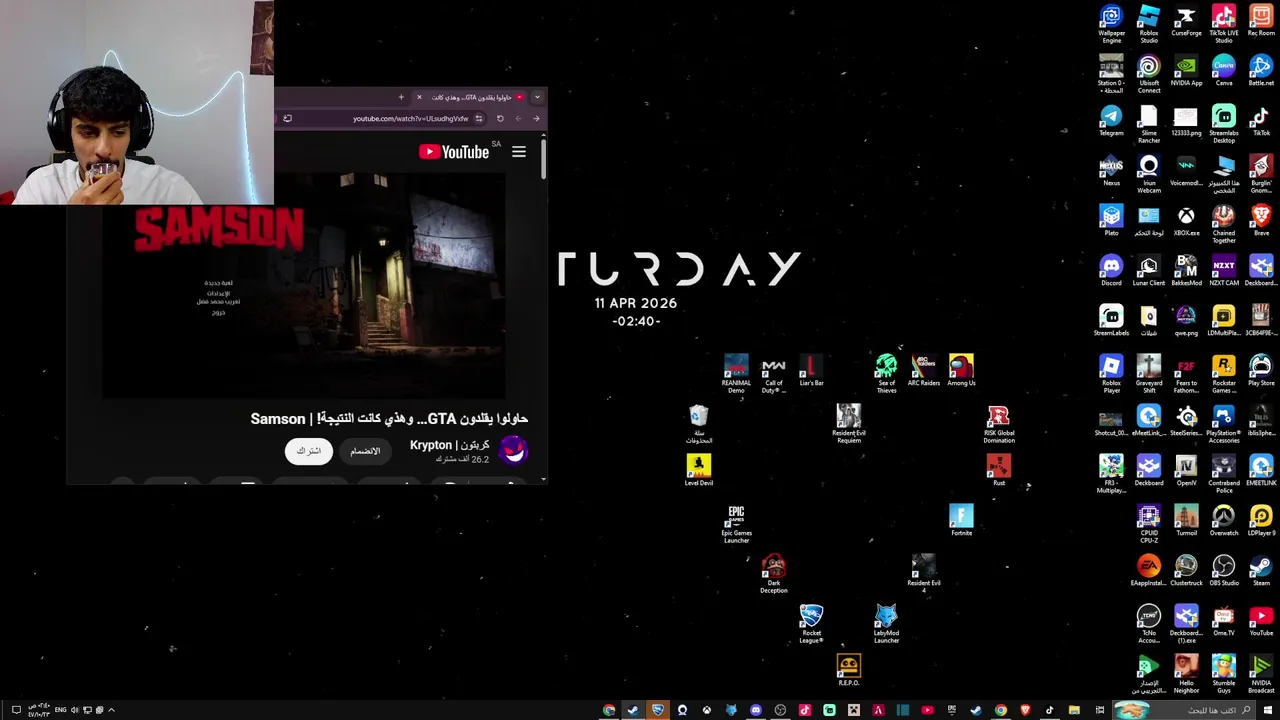The image size is (1280, 720).
Task: Open the Discord desktop shortcut
Action: [1111, 272]
